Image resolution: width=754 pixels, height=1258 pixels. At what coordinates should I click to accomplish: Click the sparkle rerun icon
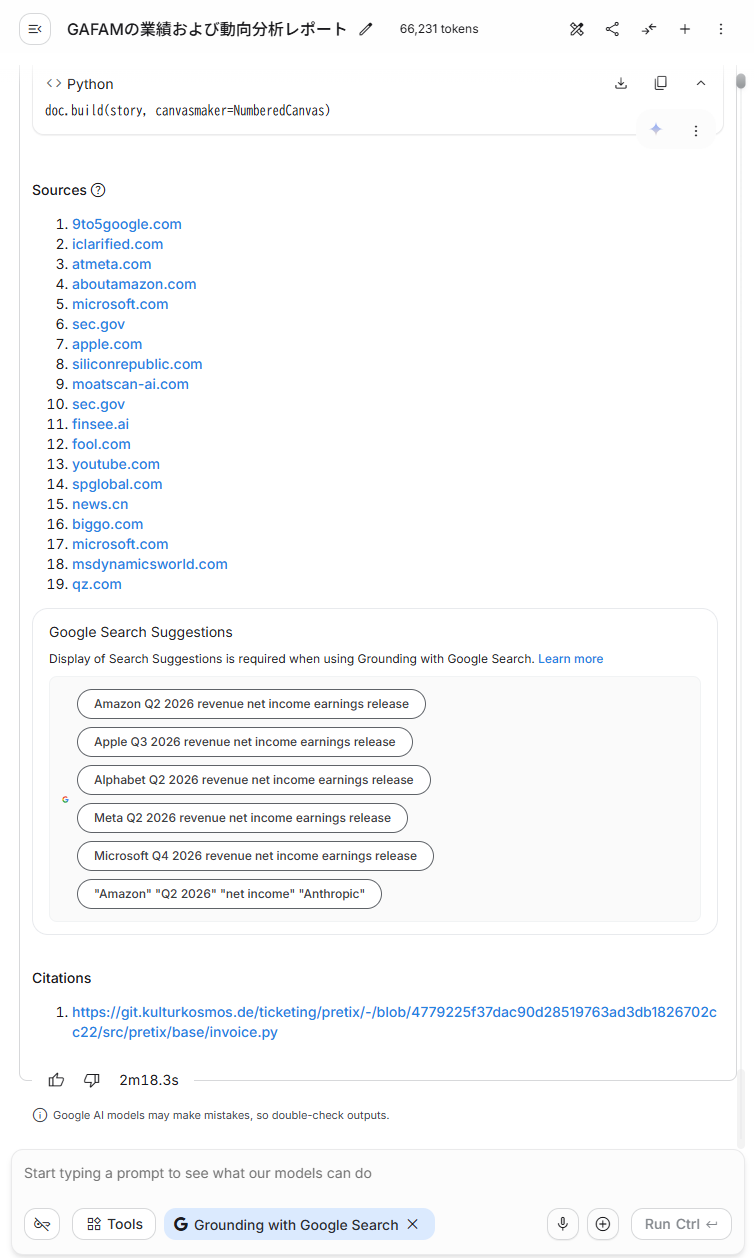pos(656,130)
